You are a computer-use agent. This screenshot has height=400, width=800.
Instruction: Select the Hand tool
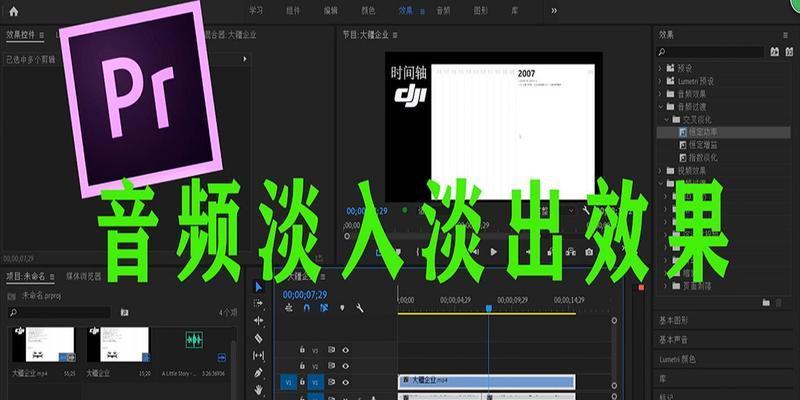(258, 390)
